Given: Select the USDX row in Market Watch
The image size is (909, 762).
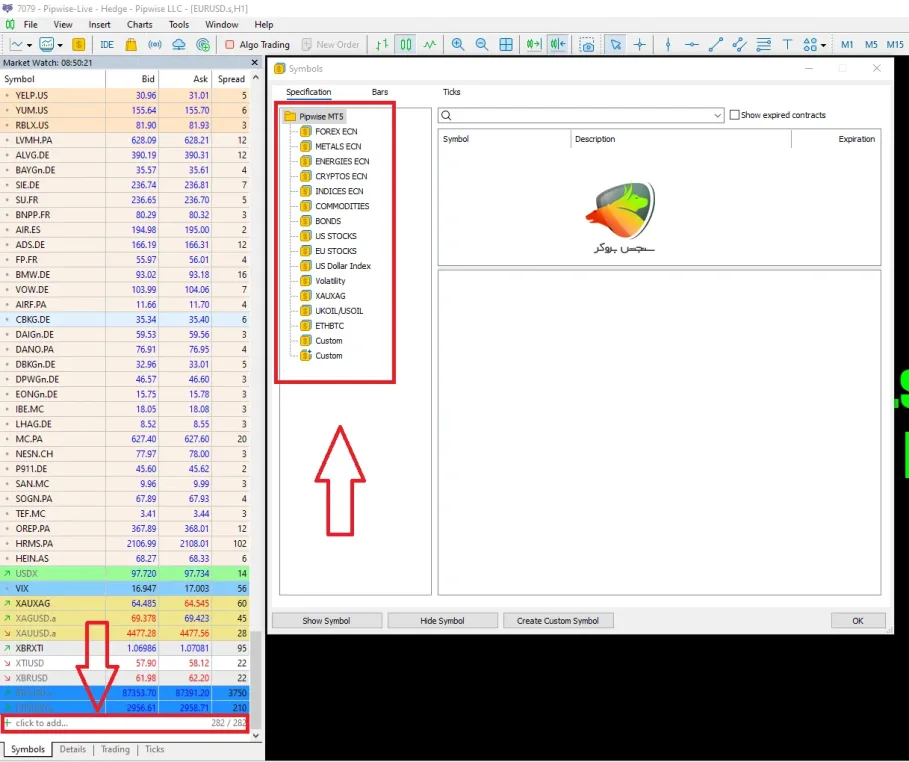Looking at the screenshot, I should click(x=125, y=574).
